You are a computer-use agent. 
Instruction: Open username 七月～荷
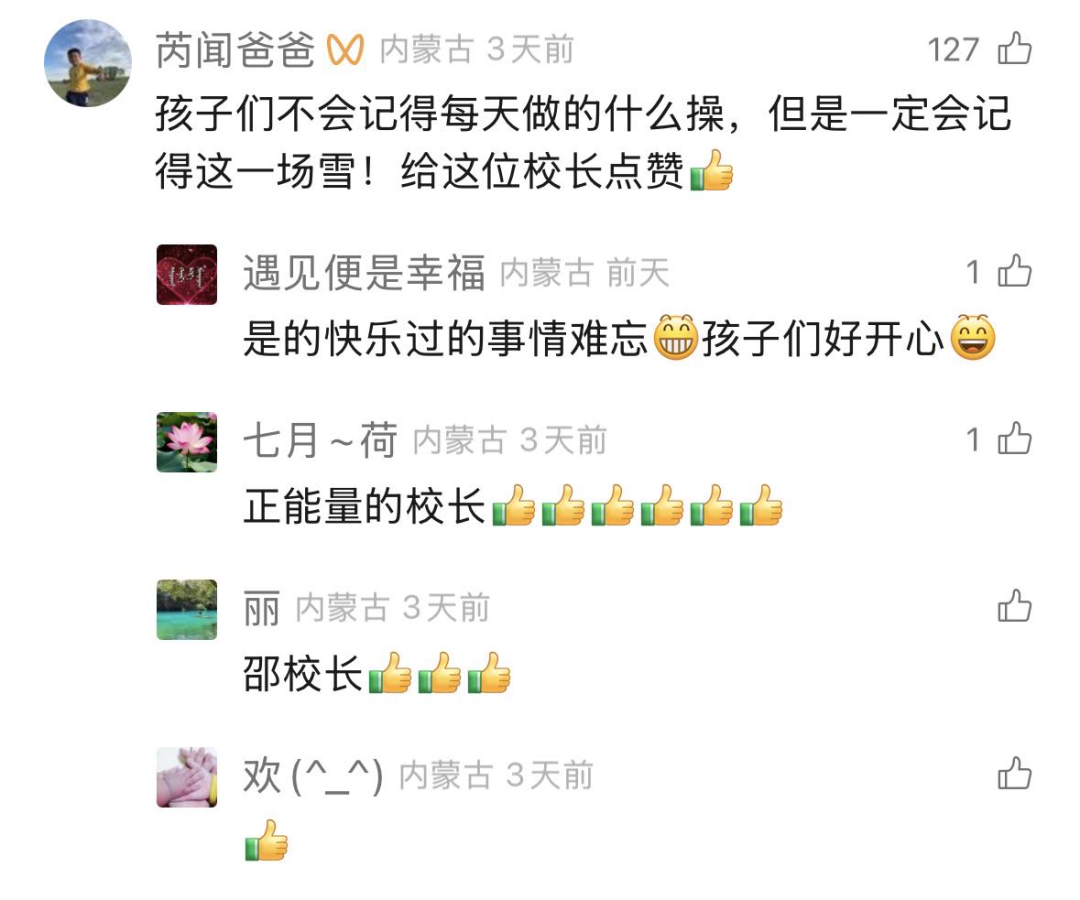pos(320,440)
